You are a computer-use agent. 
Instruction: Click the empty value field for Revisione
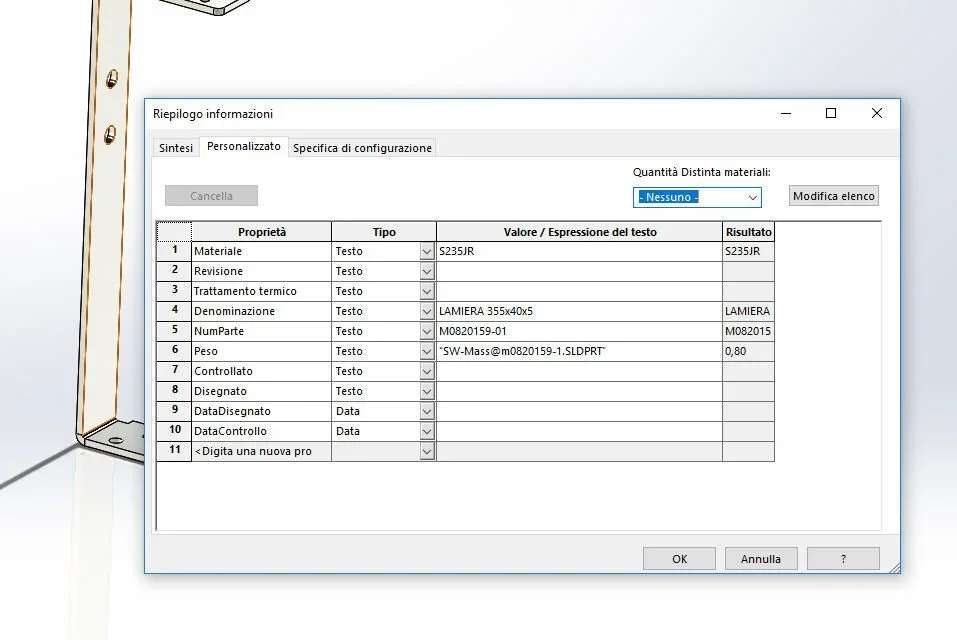pyautogui.click(x=579, y=271)
